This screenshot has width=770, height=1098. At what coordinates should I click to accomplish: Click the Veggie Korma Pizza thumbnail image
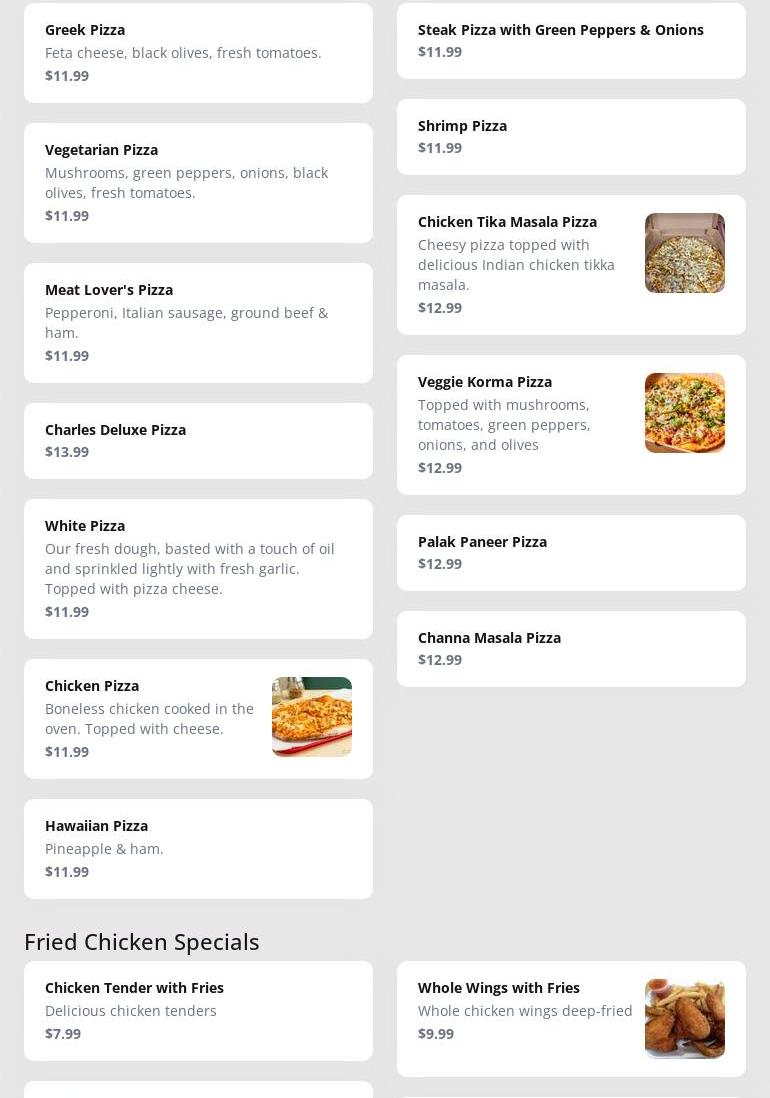pyautogui.click(x=684, y=413)
